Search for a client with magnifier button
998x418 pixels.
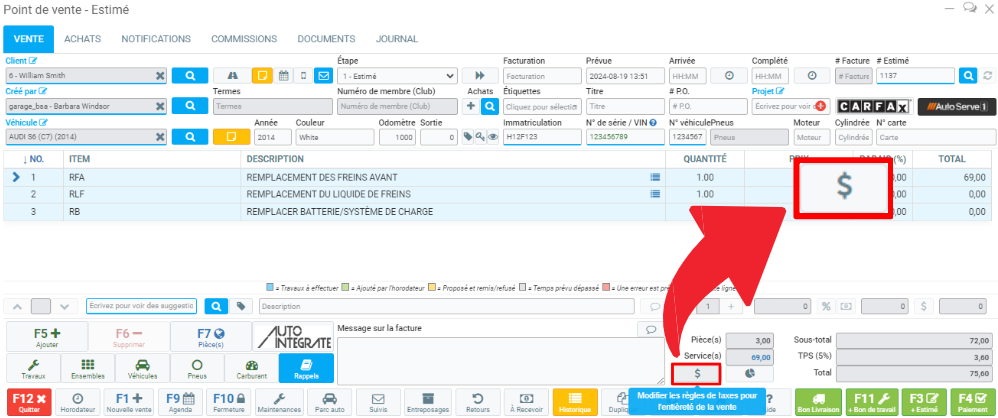(x=189, y=75)
